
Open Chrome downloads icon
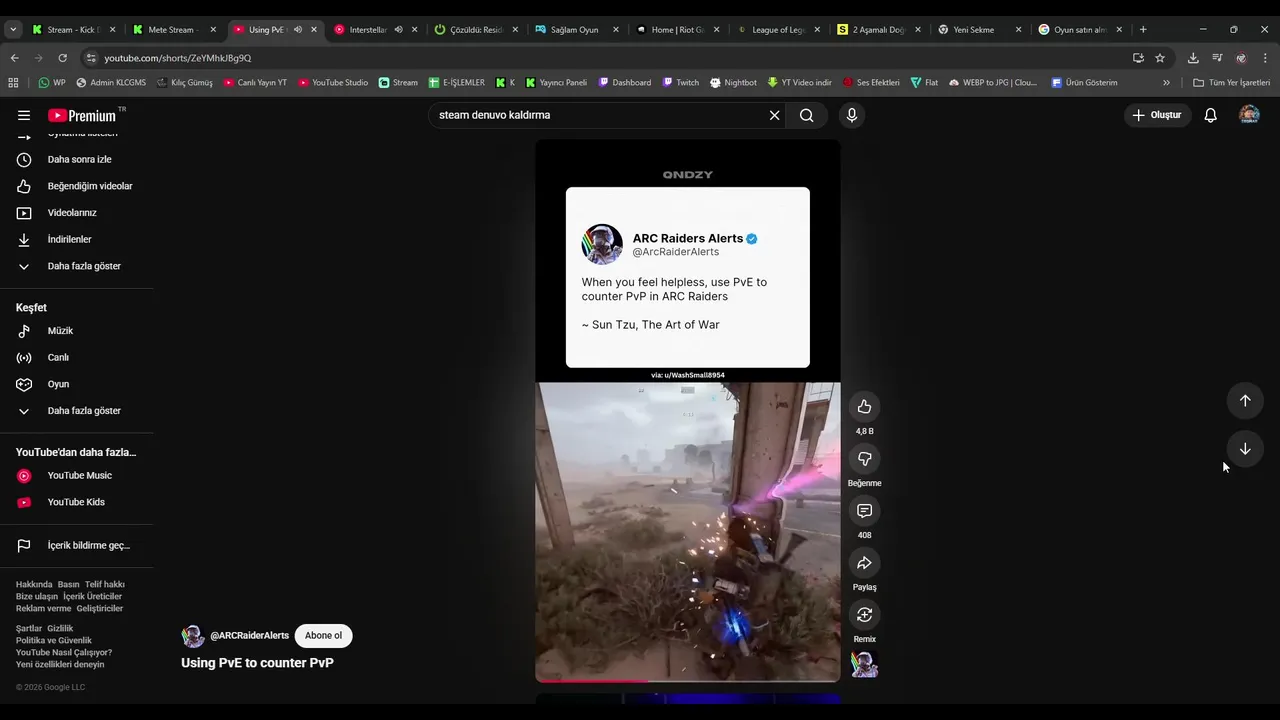pyautogui.click(x=1193, y=58)
